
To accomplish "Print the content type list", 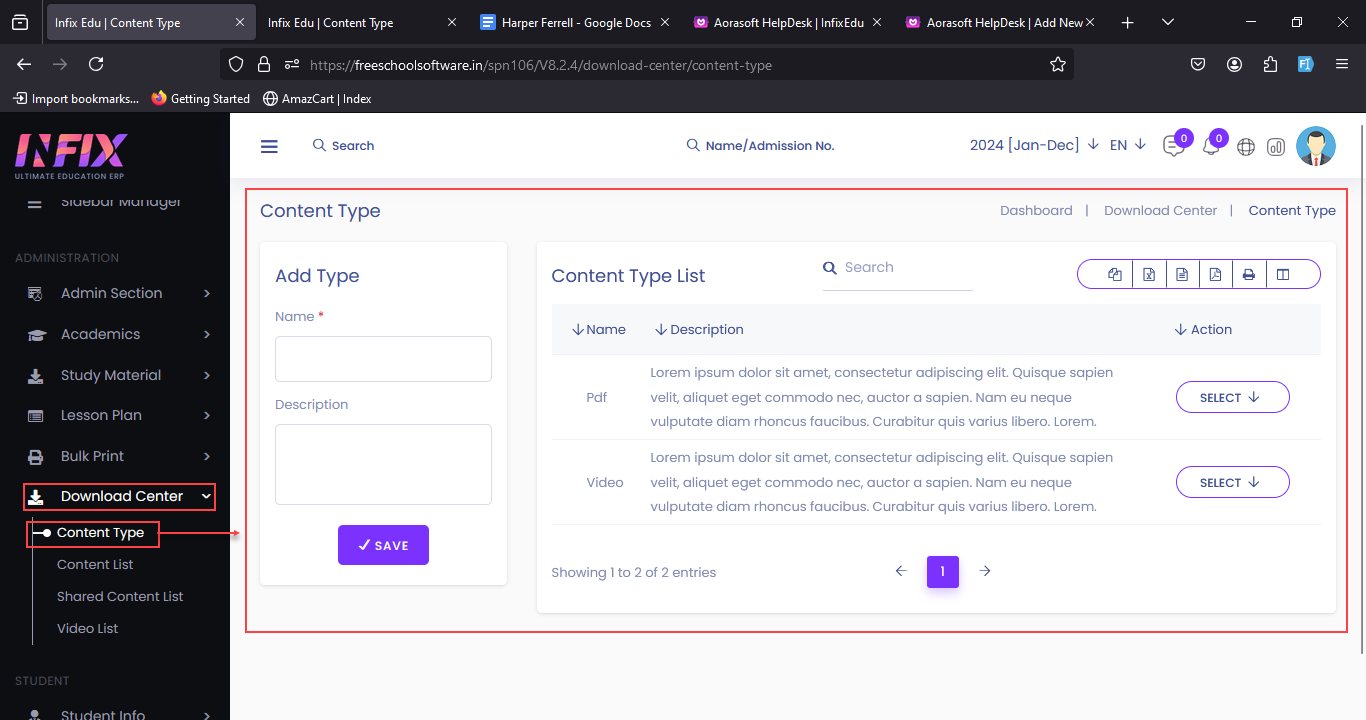I will tap(1249, 274).
